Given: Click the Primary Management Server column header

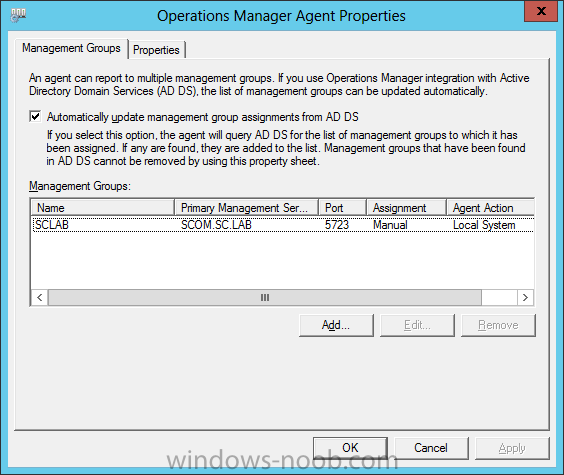Looking at the screenshot, I should tap(247, 208).
